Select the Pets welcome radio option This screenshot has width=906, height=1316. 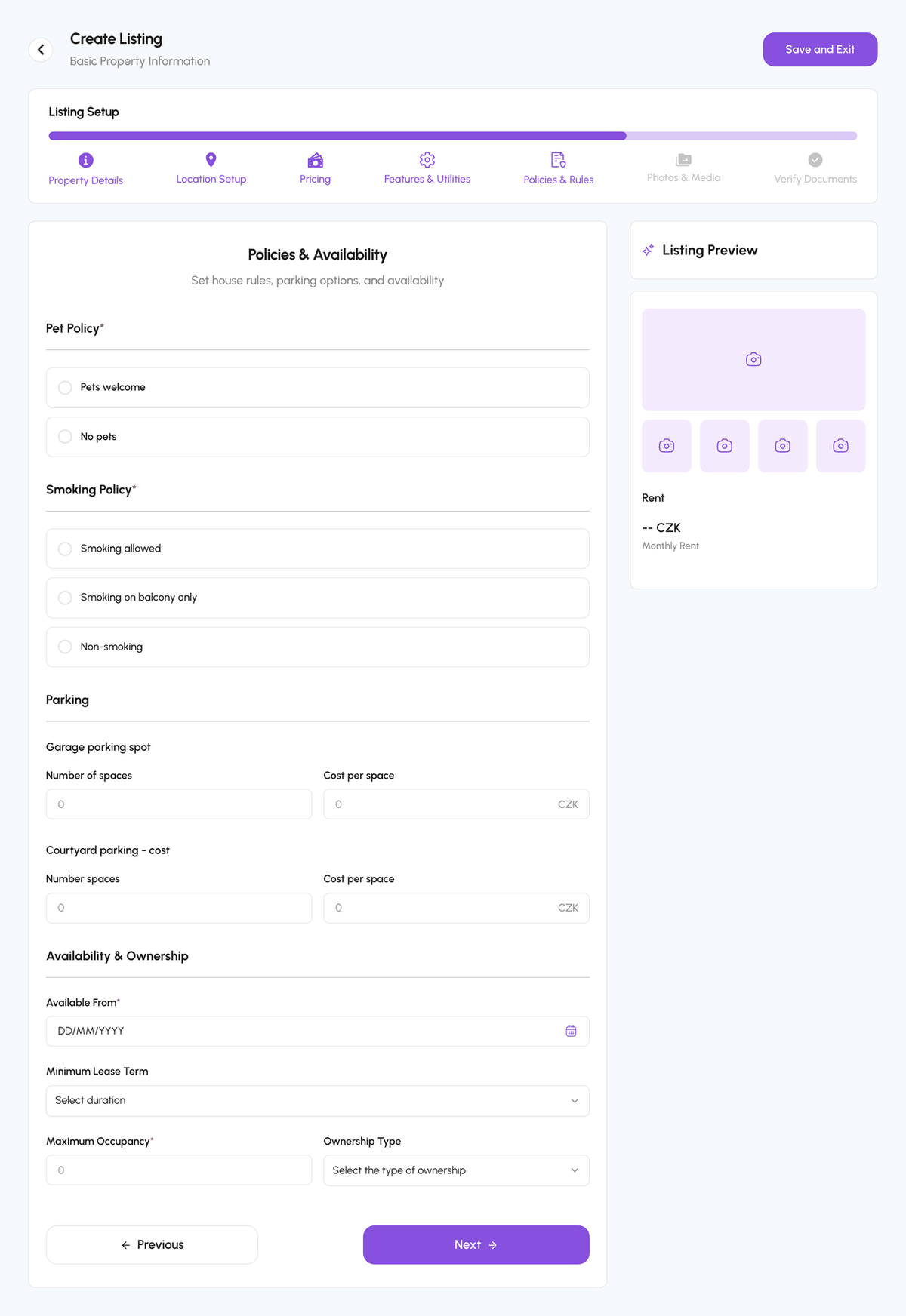tap(318, 388)
